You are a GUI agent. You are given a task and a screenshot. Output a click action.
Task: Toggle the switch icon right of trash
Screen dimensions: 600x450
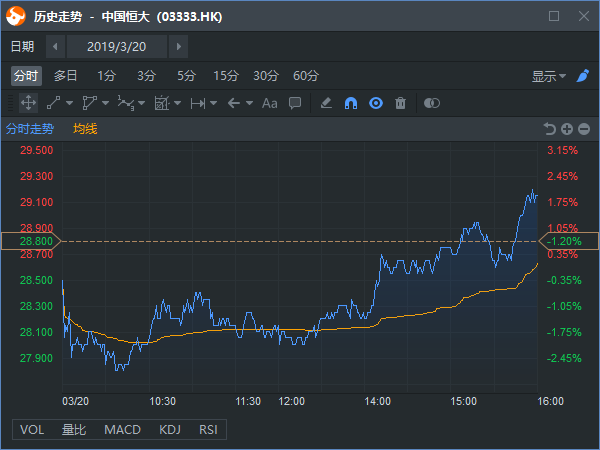pos(432,103)
